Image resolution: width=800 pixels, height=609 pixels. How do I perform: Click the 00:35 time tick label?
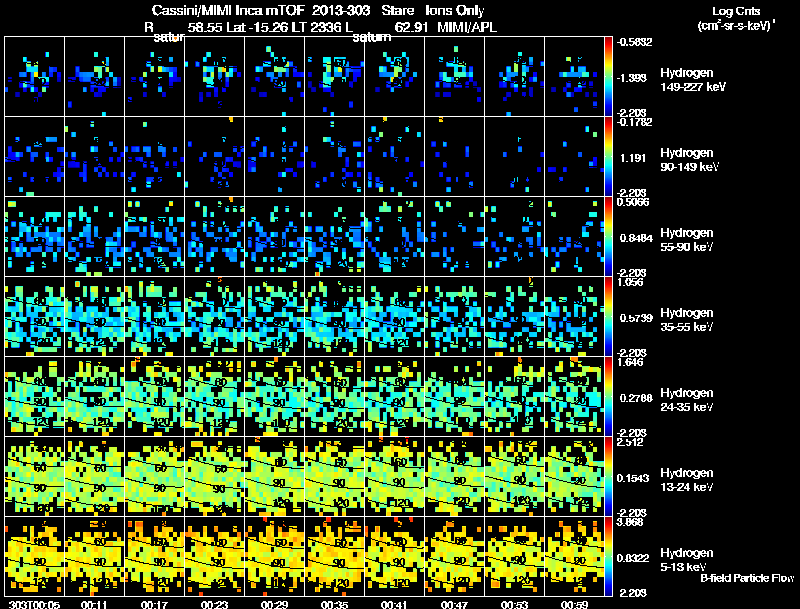coord(335,603)
